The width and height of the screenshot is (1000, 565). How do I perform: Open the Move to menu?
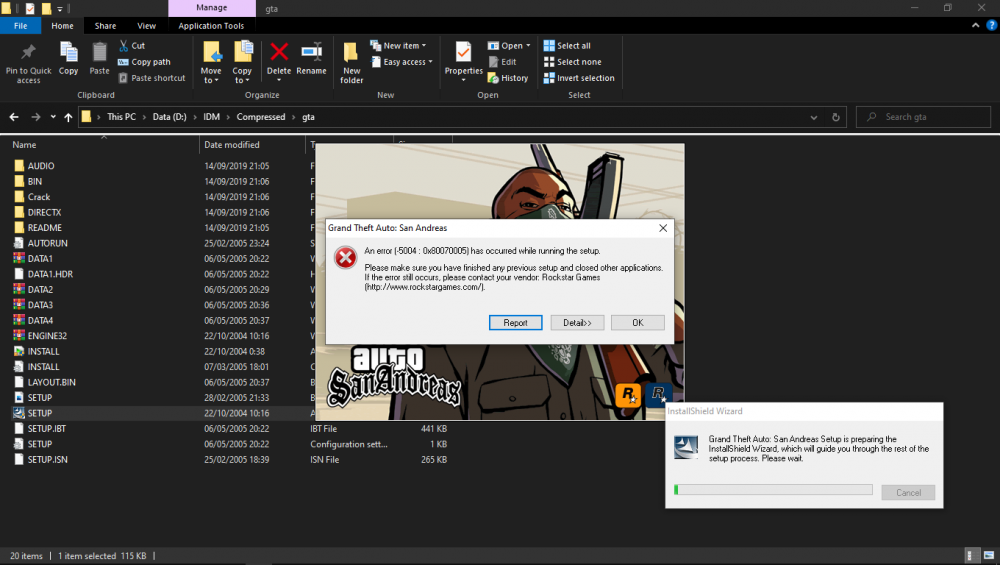click(x=211, y=62)
